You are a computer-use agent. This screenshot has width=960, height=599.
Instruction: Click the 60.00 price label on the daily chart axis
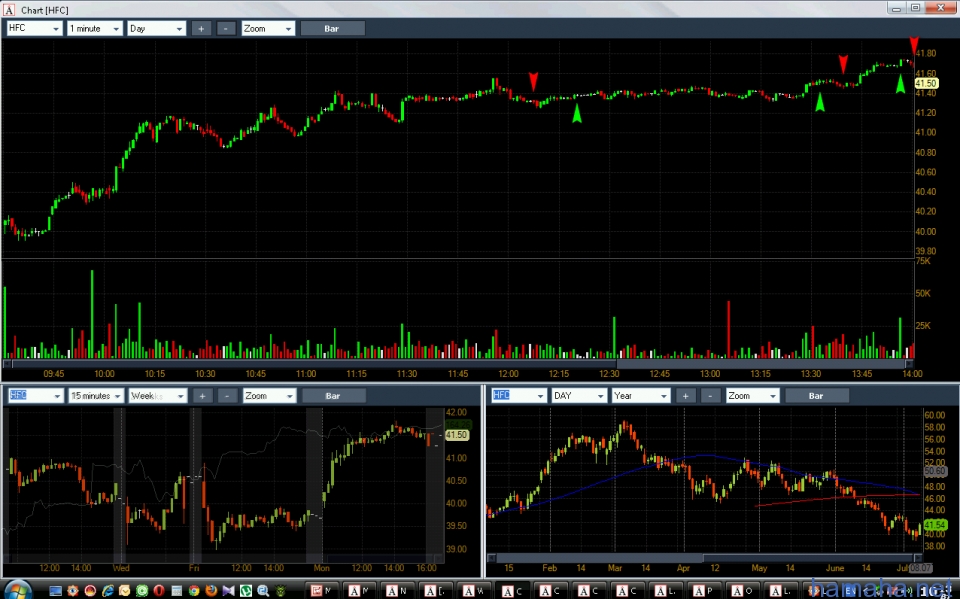pos(934,415)
